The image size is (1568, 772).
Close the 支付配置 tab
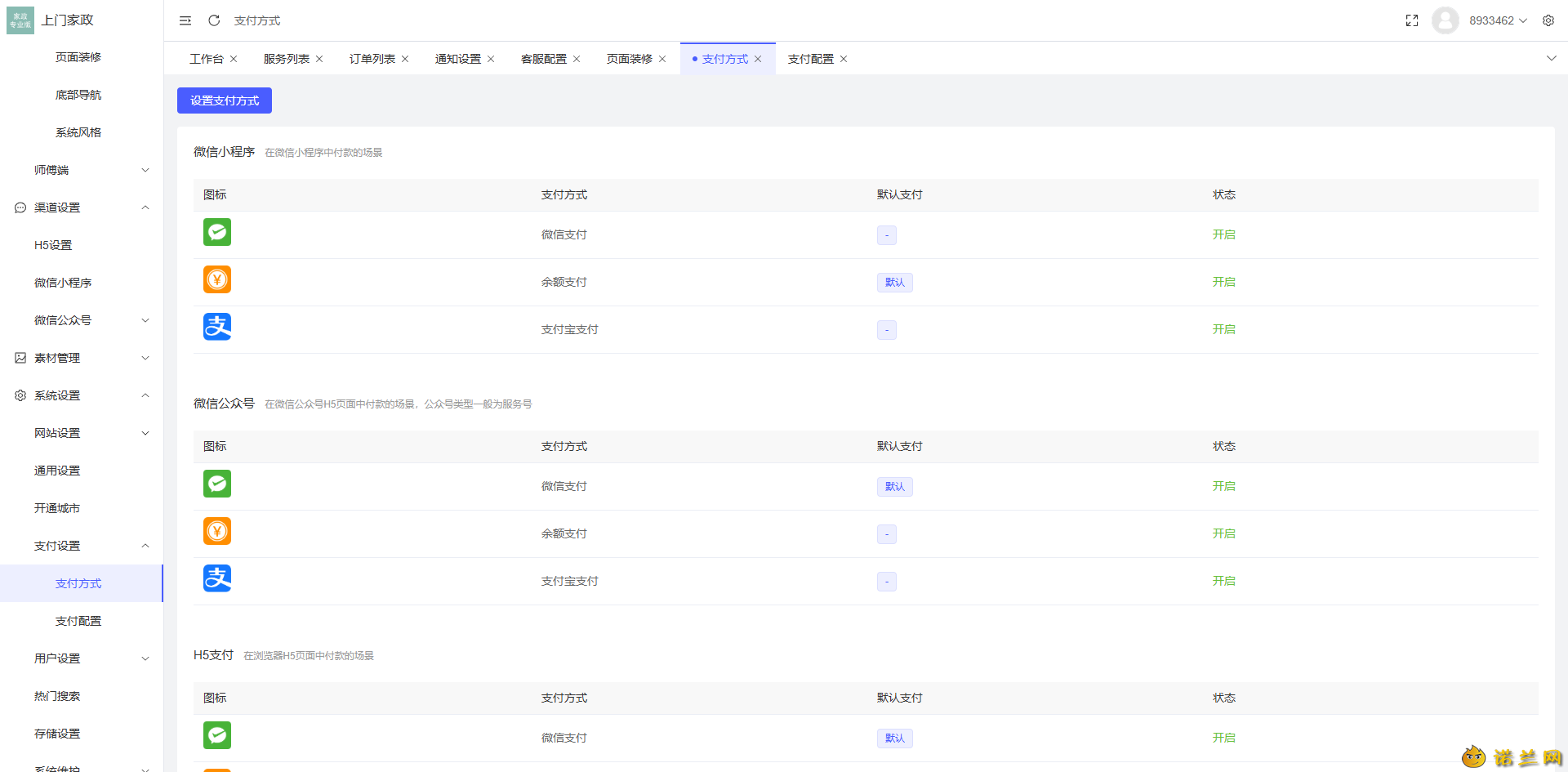[844, 59]
